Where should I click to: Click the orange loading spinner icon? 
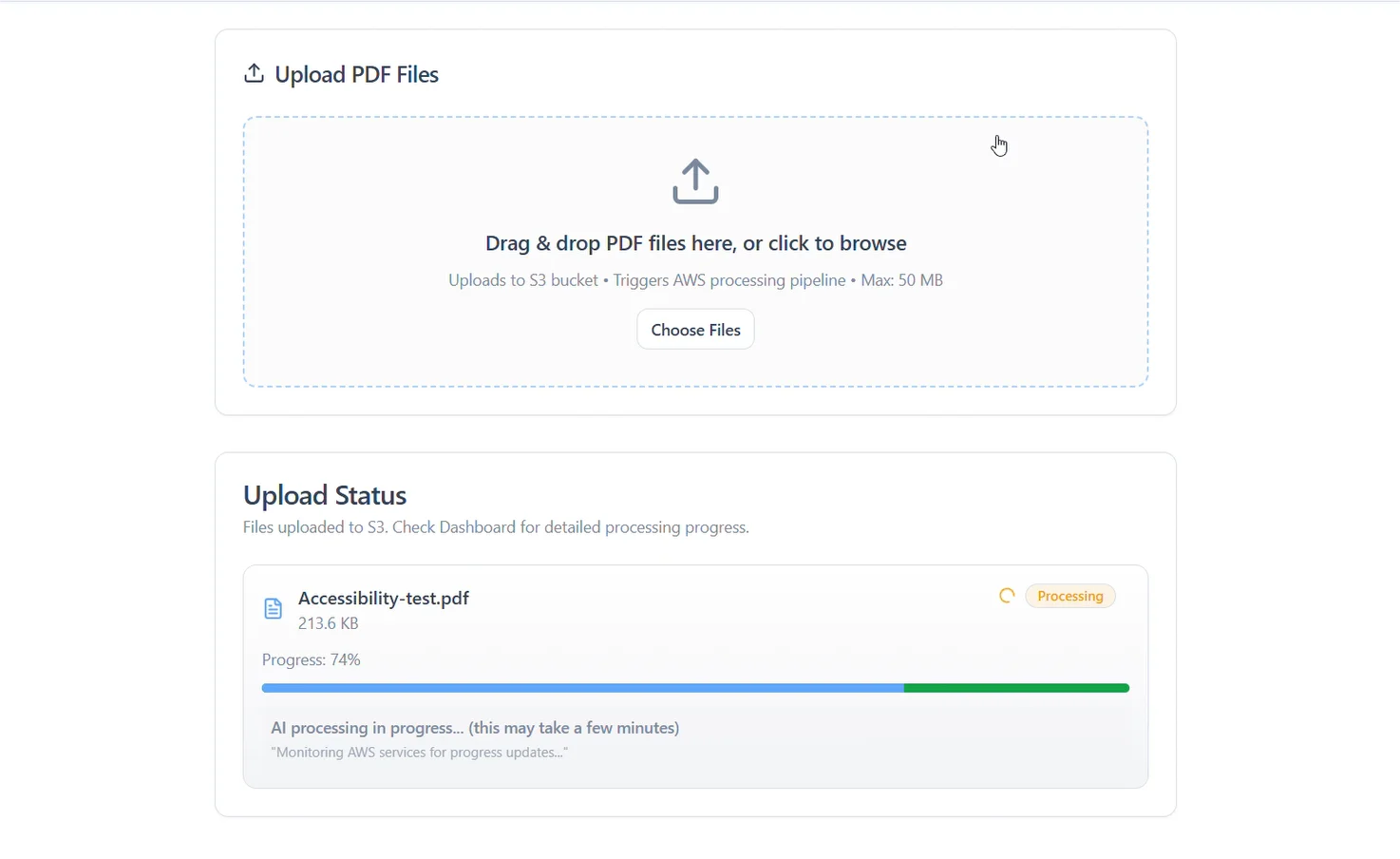1007,596
